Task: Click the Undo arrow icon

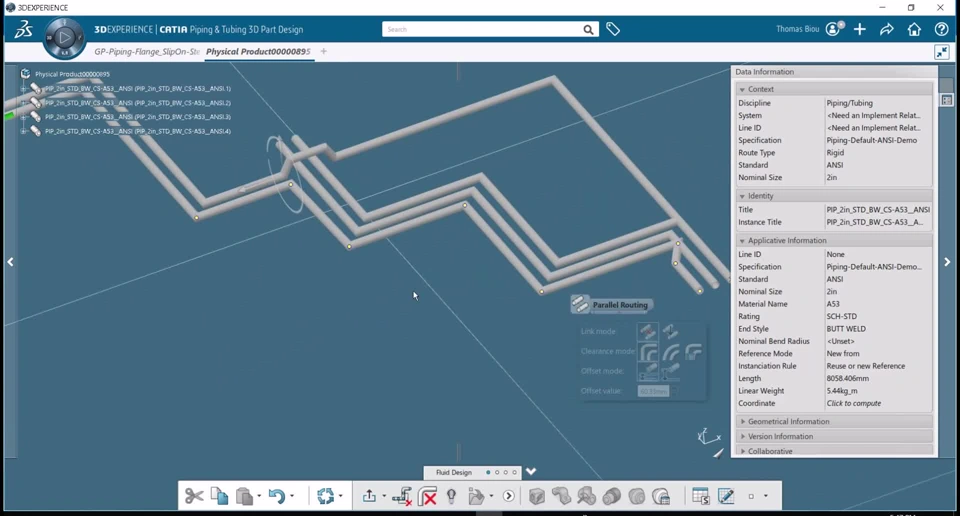Action: 277,496
